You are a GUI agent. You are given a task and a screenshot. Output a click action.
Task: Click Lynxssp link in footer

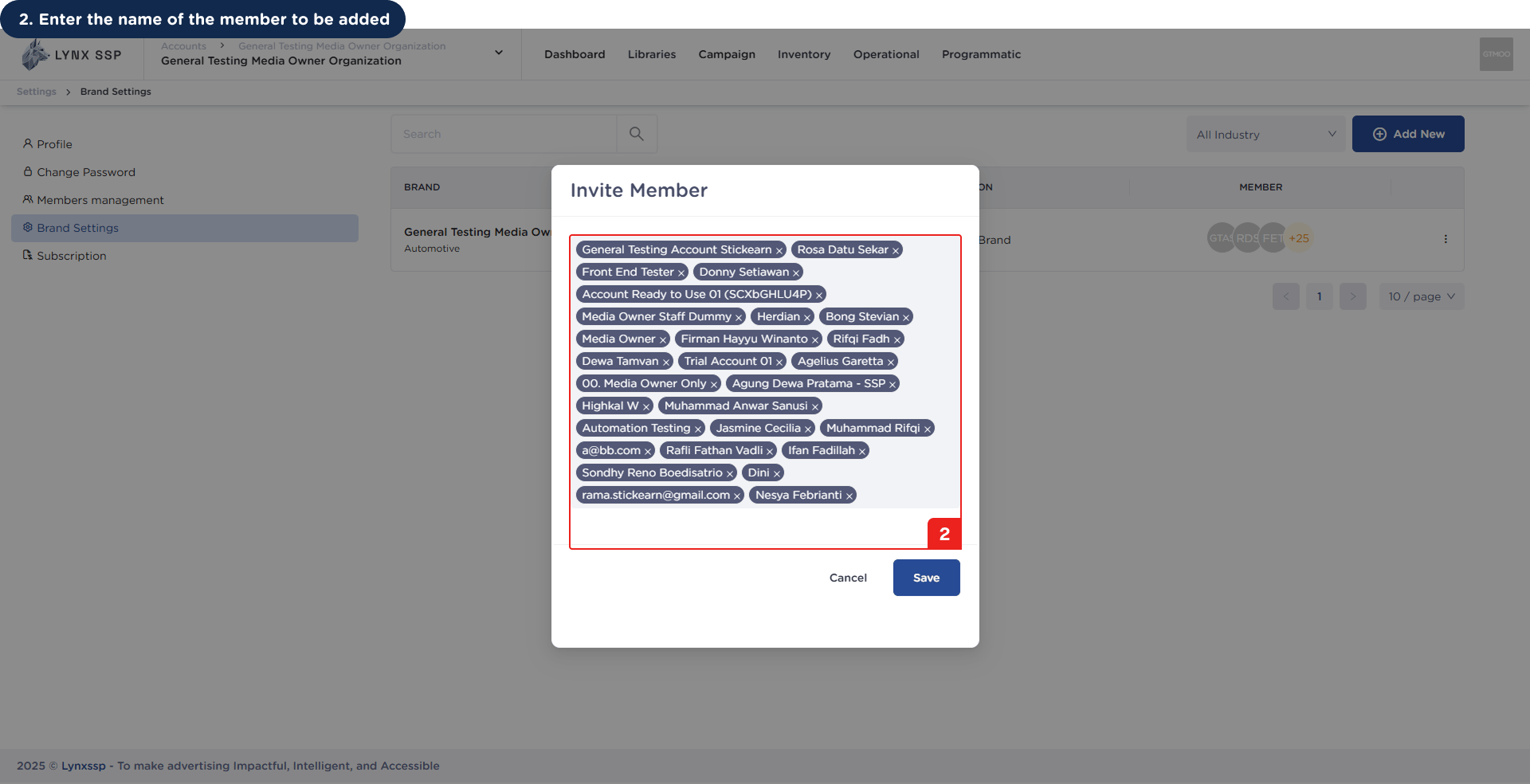[84, 766]
